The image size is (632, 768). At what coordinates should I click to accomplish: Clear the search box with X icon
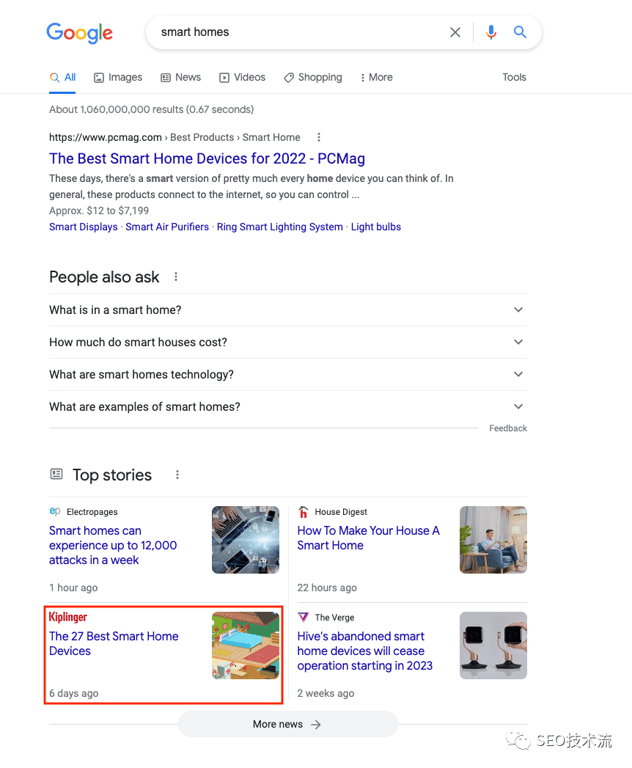(455, 32)
